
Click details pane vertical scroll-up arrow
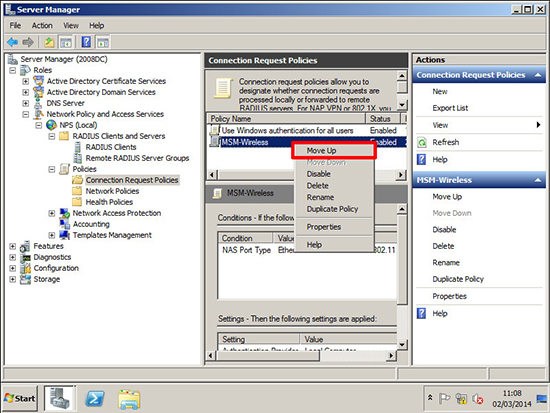click(402, 209)
